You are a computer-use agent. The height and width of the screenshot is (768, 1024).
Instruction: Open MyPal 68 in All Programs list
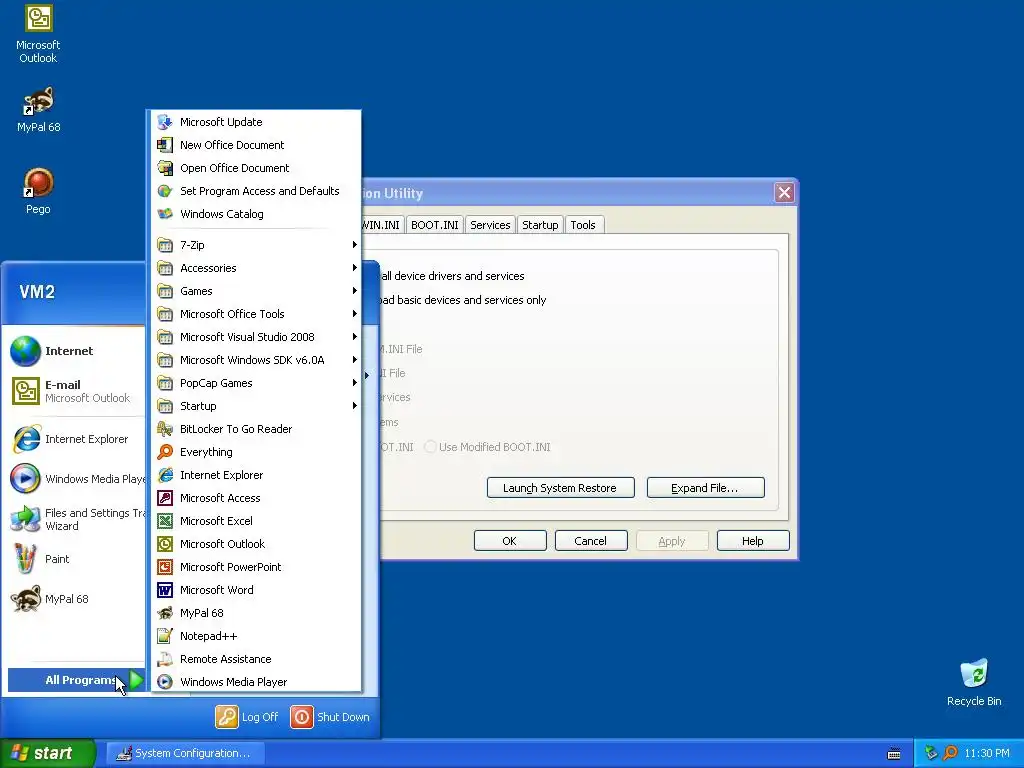pyautogui.click(x=256, y=613)
